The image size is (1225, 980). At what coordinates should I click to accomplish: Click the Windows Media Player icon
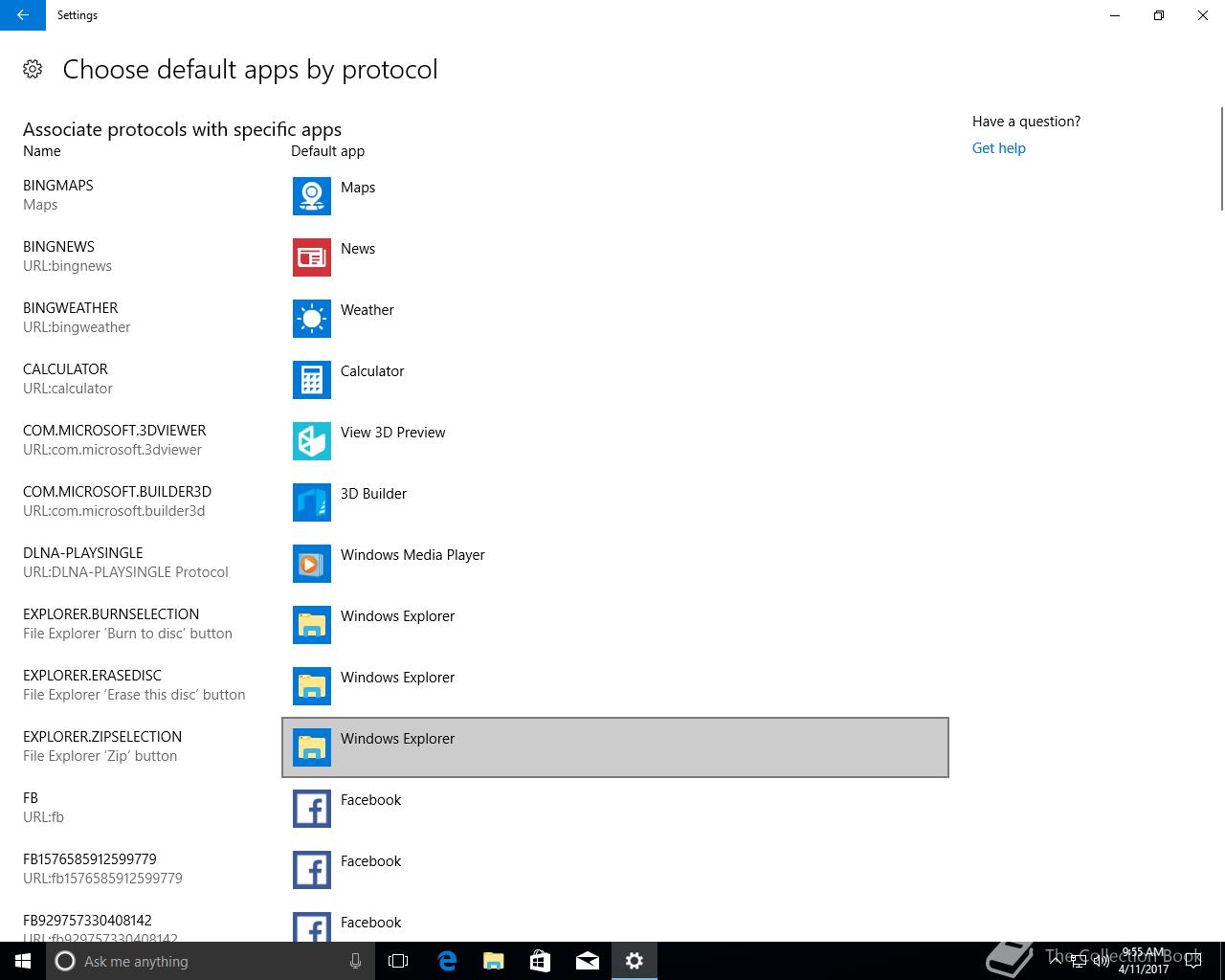coord(312,564)
